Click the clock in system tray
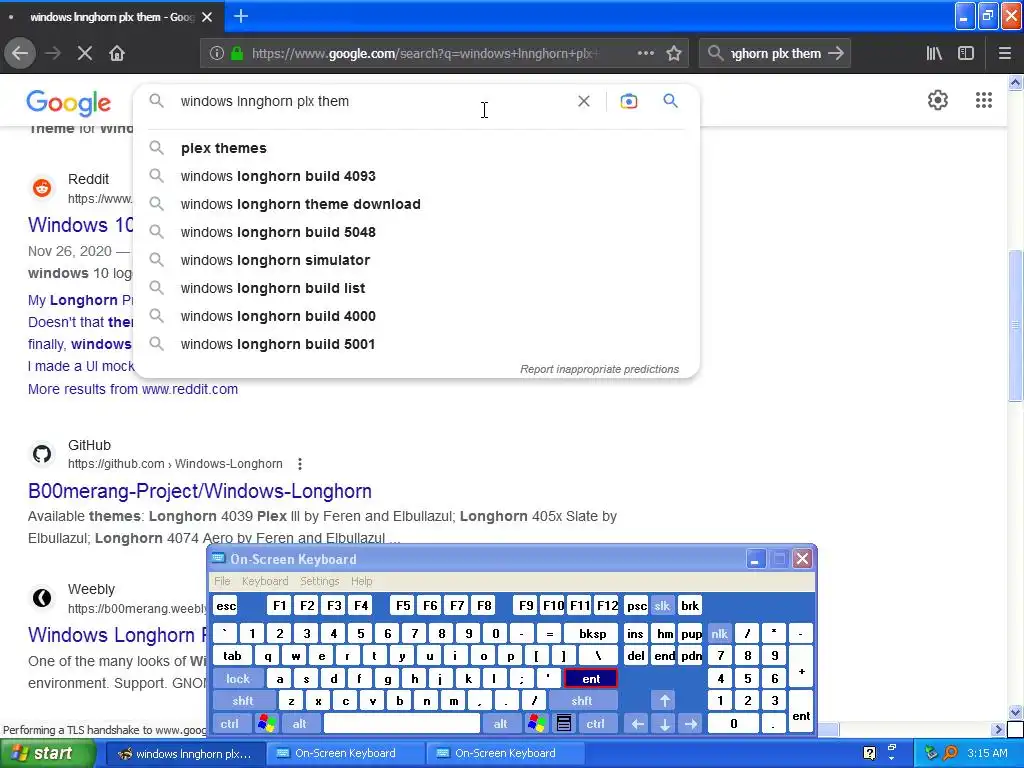The width and height of the screenshot is (1024, 768). (987, 754)
